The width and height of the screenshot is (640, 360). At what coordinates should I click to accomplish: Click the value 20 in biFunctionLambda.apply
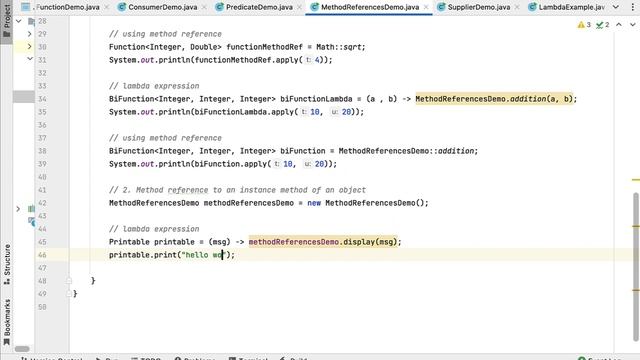tap(346, 112)
